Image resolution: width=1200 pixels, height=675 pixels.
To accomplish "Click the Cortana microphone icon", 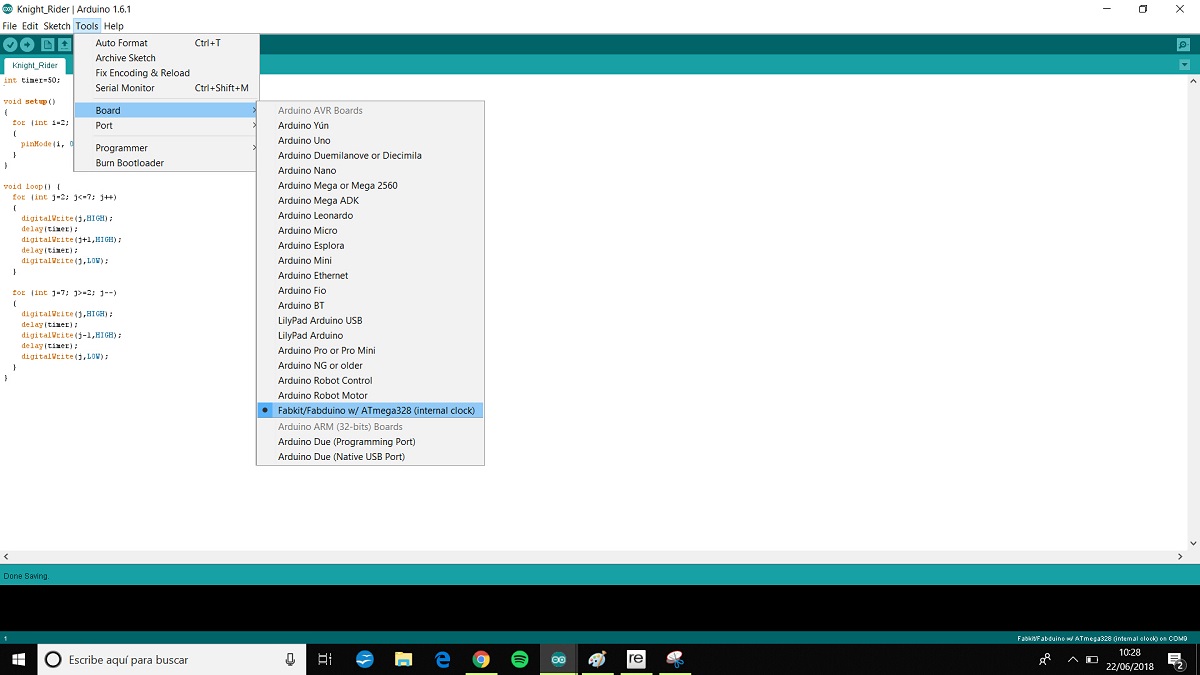I will [x=290, y=659].
